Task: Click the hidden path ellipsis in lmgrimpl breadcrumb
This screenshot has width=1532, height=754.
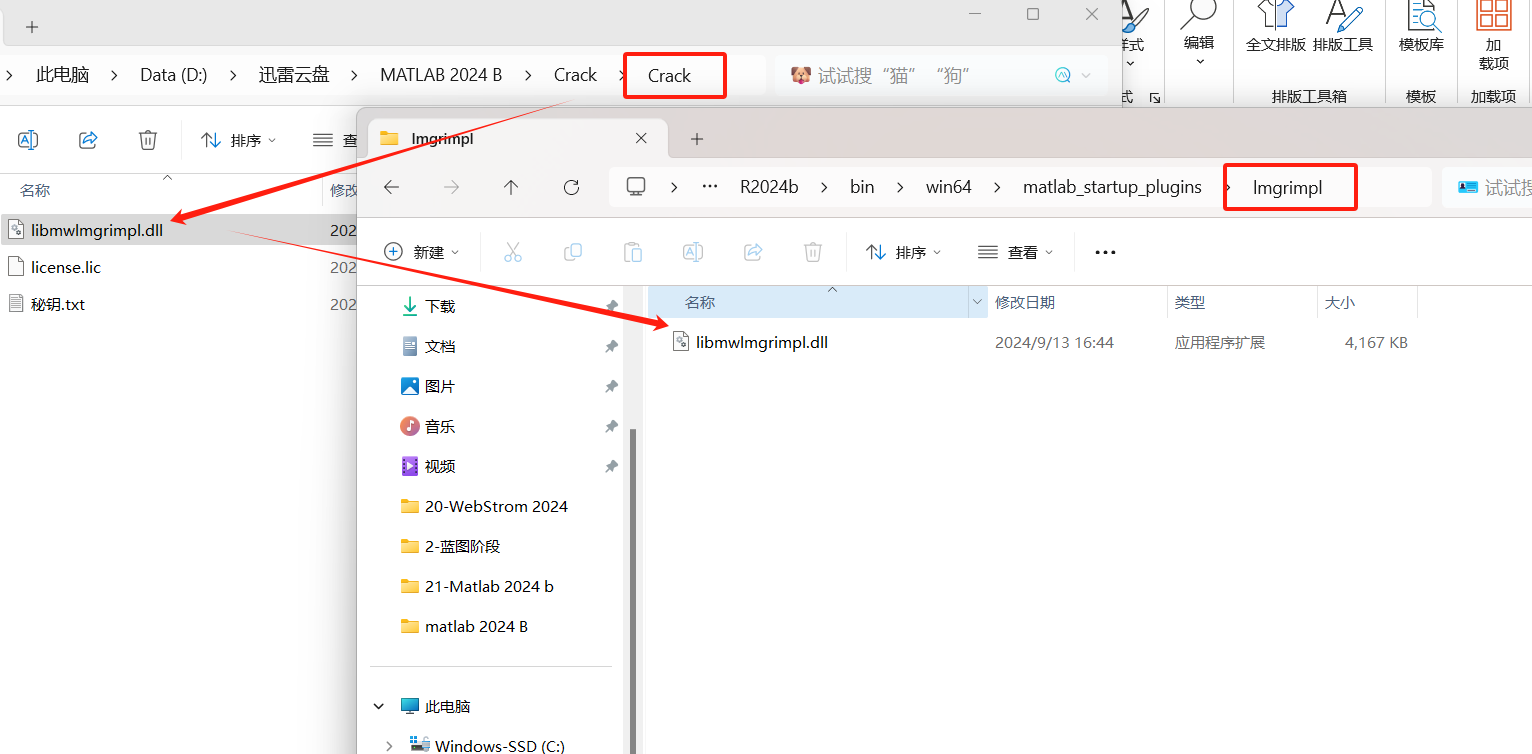Action: 710,187
